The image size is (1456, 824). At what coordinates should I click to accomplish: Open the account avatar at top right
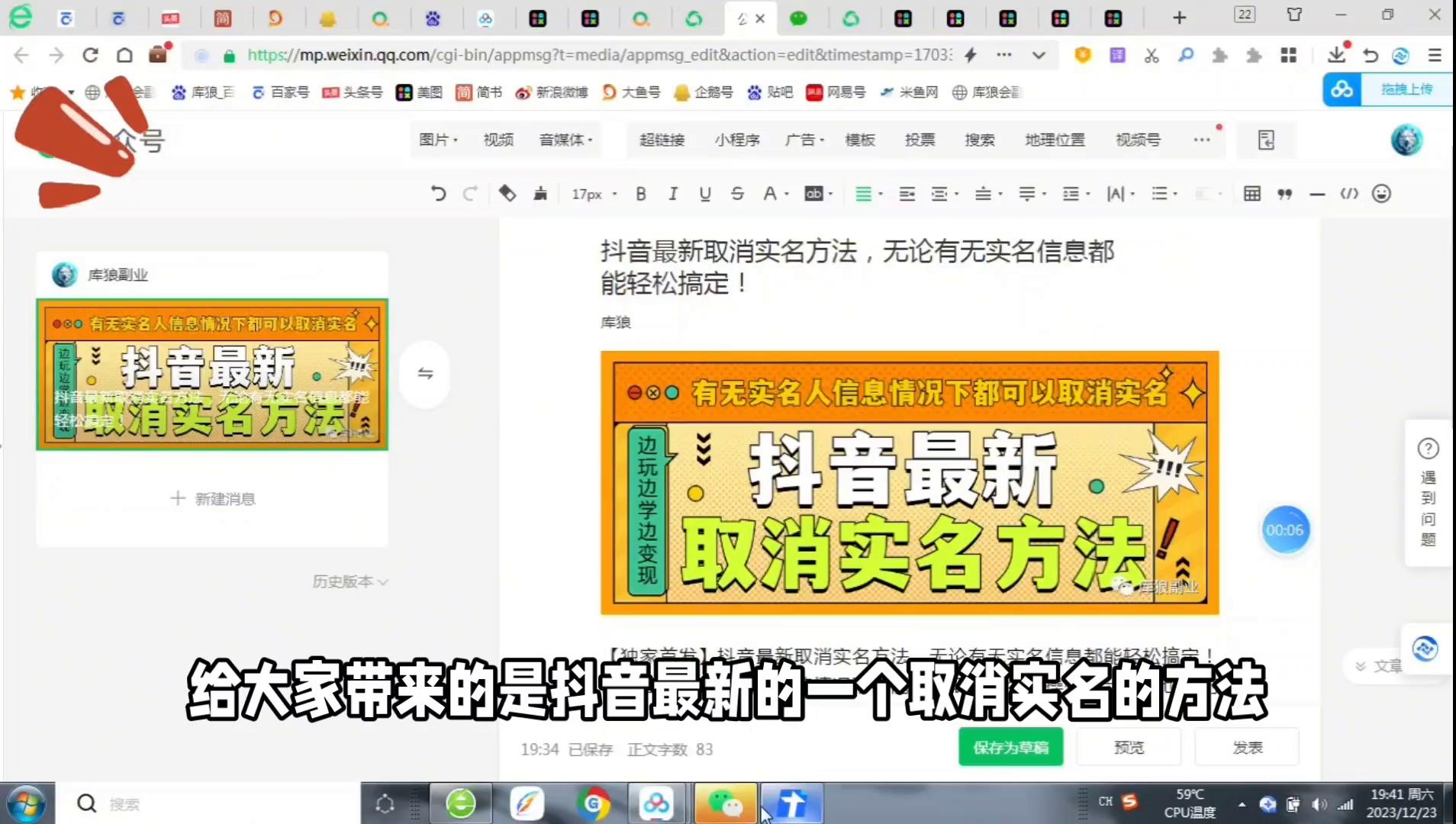point(1406,140)
